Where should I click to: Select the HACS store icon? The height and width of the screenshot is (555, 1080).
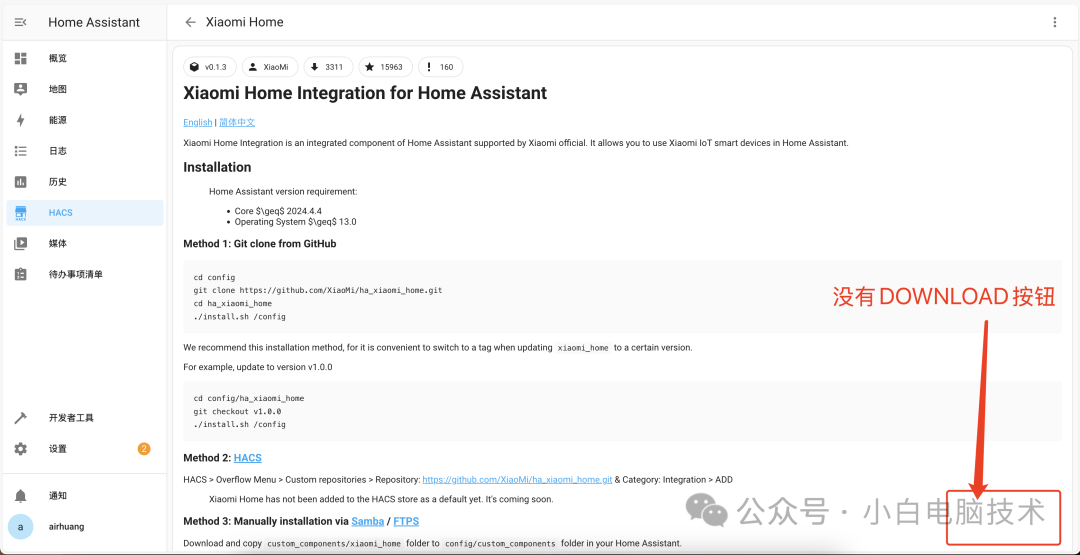(x=21, y=213)
